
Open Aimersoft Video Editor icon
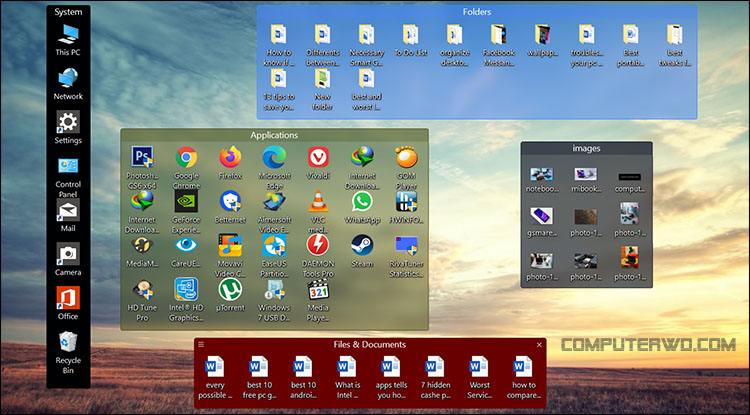pyautogui.click(x=274, y=201)
